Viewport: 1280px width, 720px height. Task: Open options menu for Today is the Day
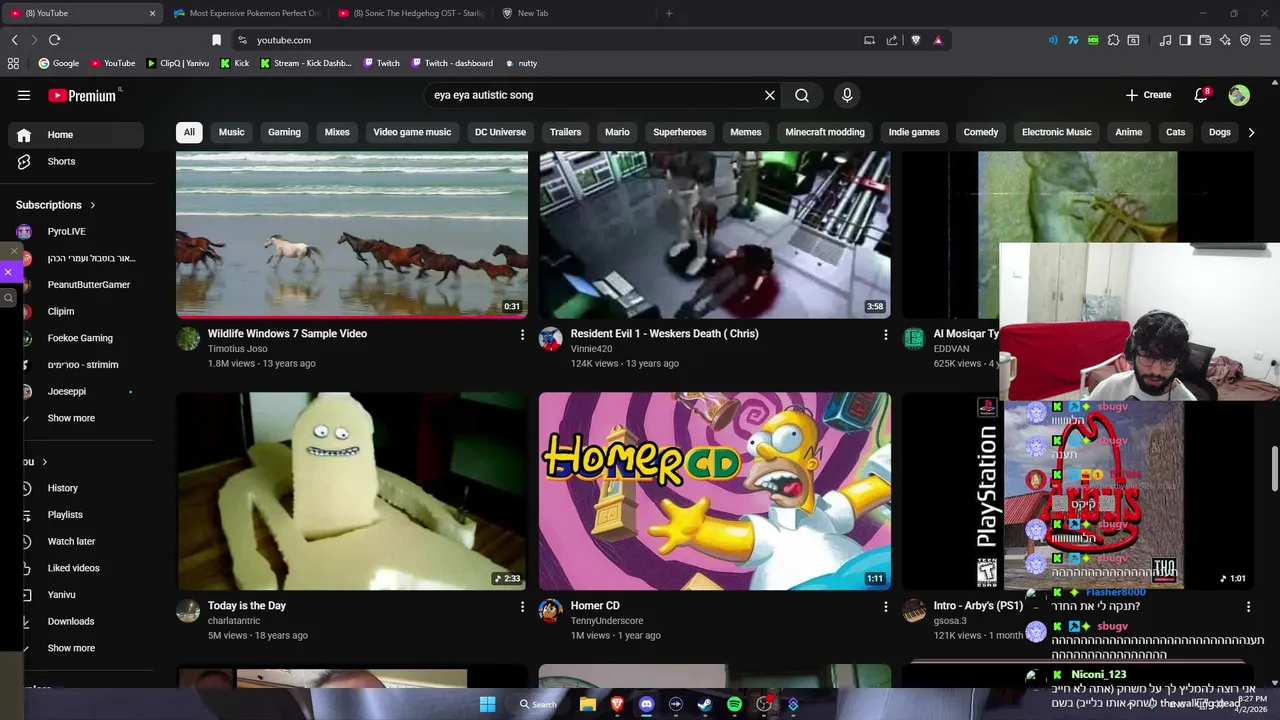[522, 607]
